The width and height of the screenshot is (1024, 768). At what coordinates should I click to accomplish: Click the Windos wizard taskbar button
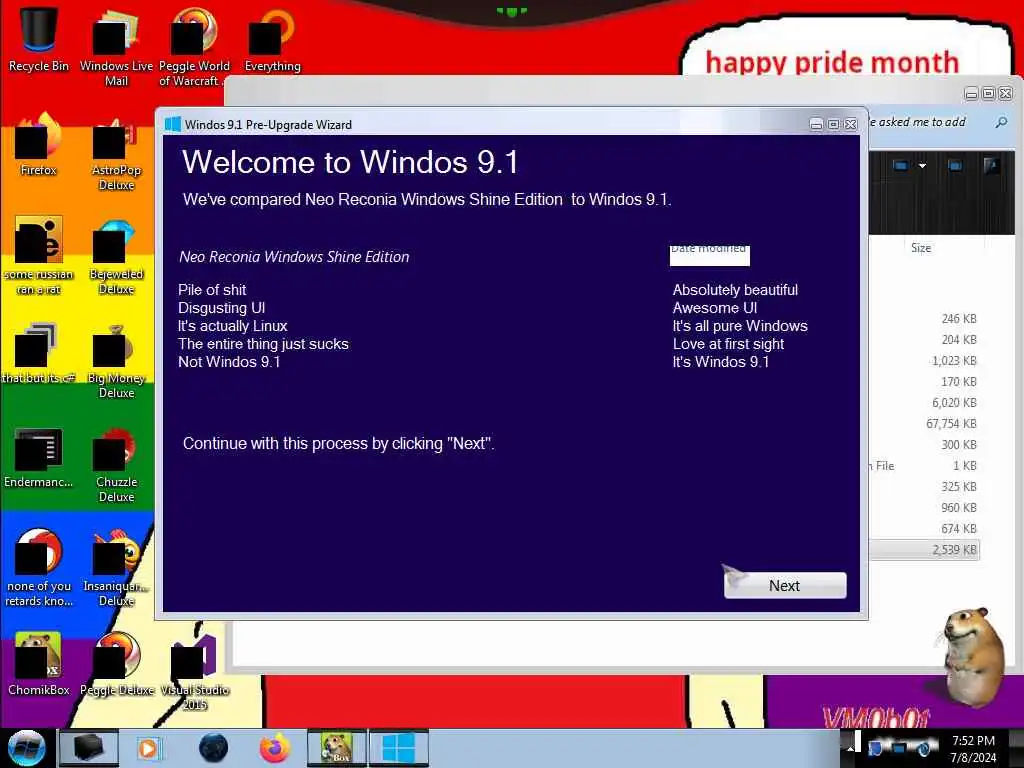click(x=398, y=748)
